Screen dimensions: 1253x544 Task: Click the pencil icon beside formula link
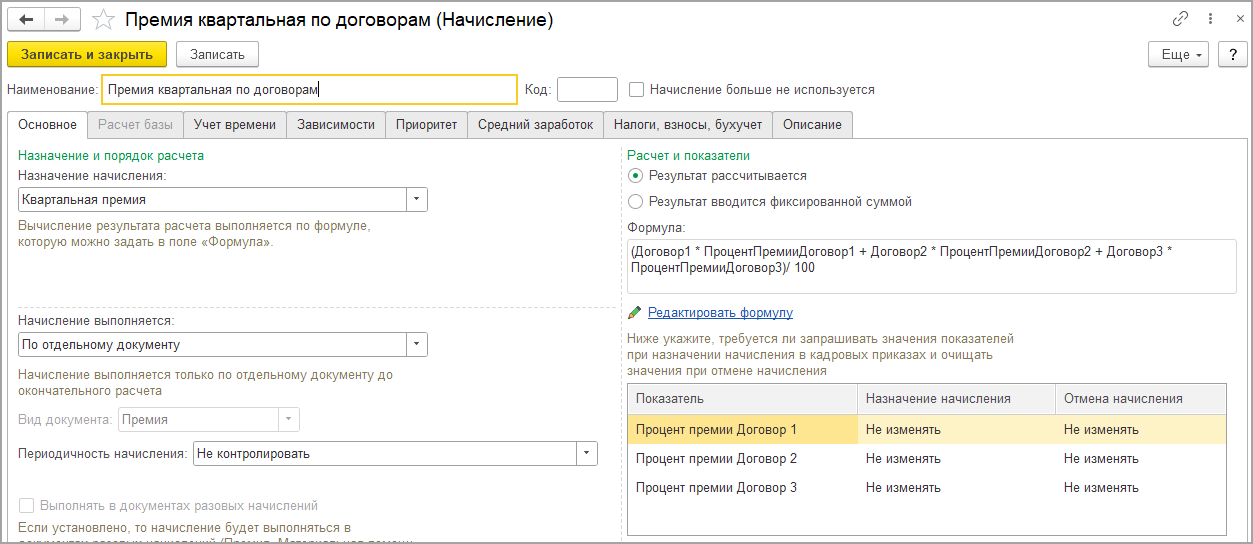click(634, 313)
